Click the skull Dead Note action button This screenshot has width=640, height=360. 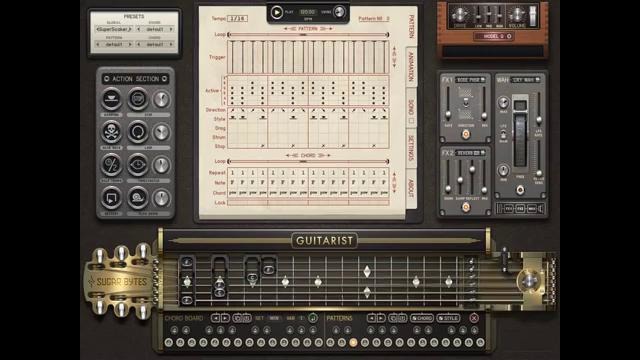click(111, 132)
